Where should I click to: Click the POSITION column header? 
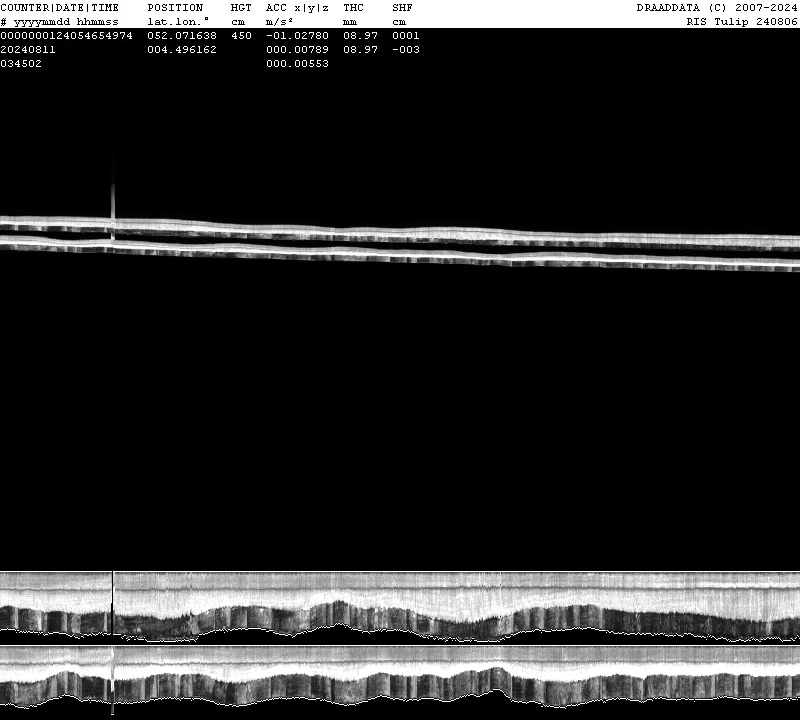pyautogui.click(x=175, y=7)
